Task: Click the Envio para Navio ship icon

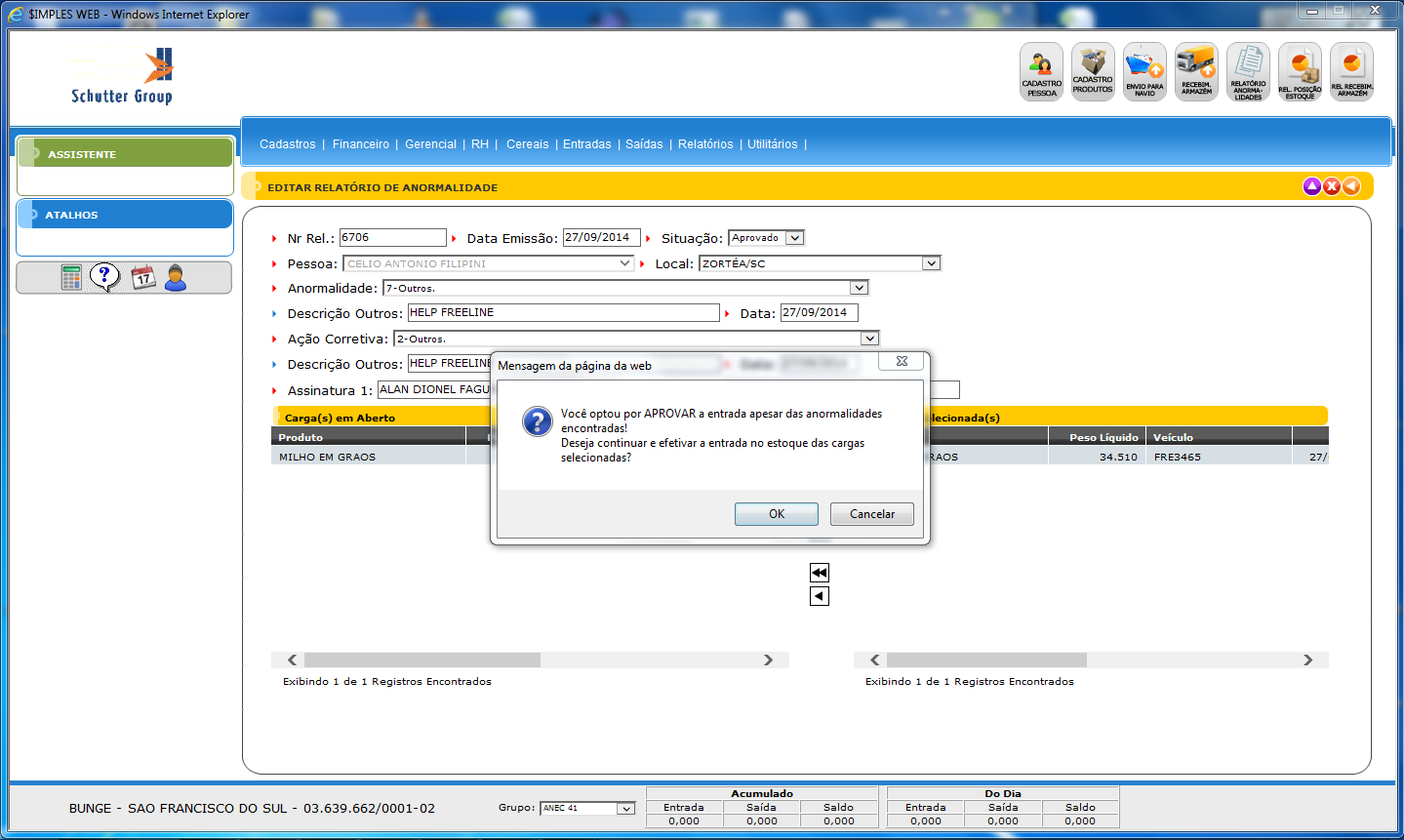Action: [x=1144, y=71]
